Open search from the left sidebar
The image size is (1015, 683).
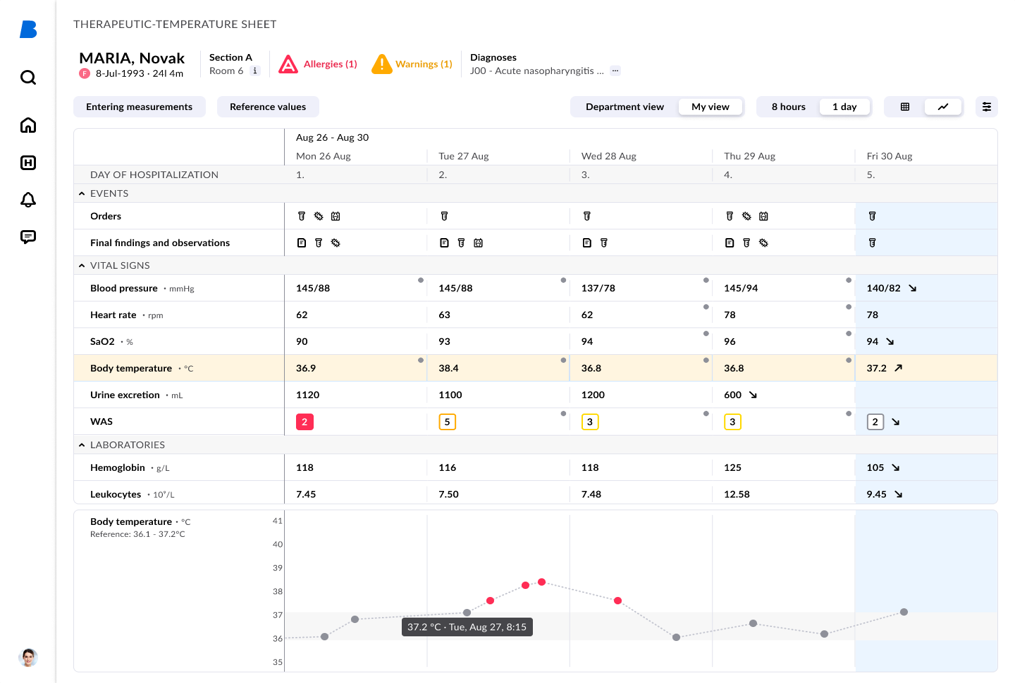(x=28, y=78)
